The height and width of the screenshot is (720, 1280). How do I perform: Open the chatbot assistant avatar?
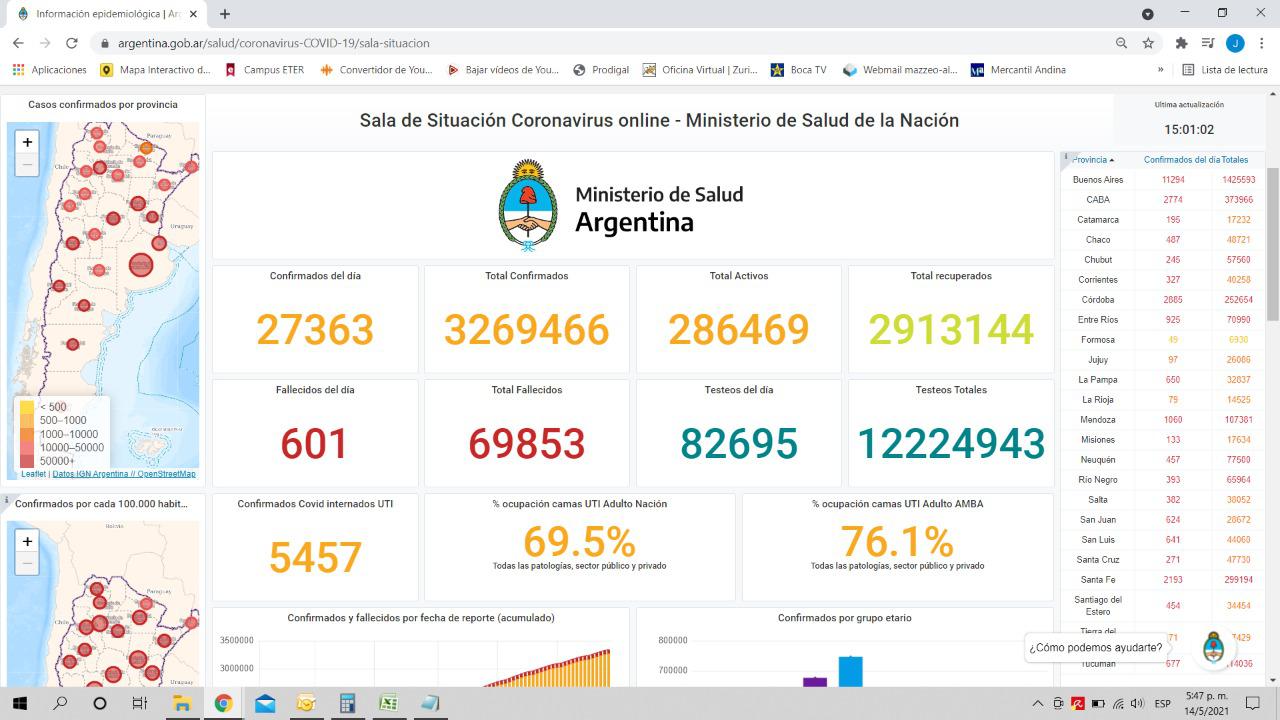tap(1213, 647)
